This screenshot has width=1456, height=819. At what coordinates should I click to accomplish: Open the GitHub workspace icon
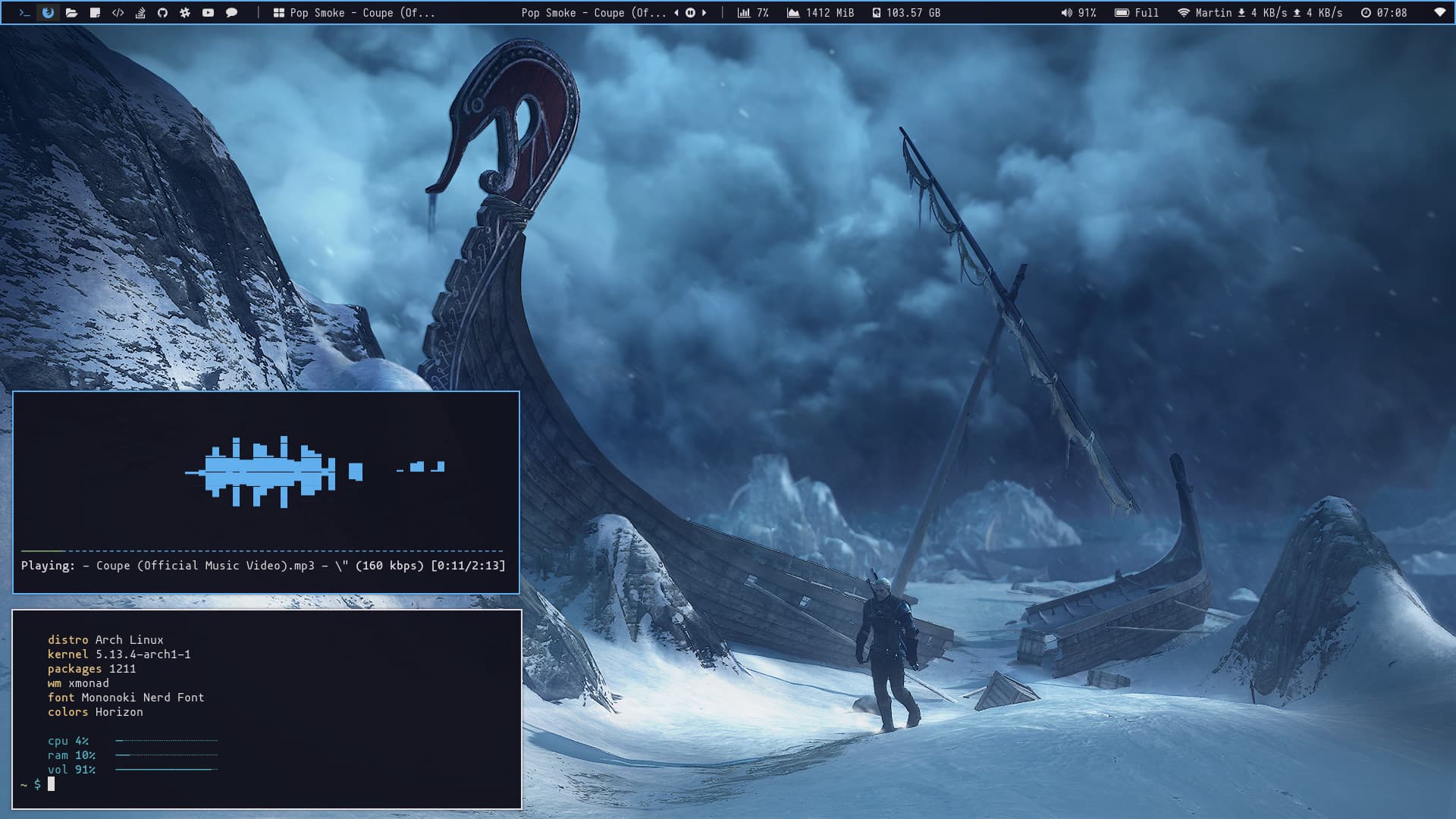(x=162, y=13)
